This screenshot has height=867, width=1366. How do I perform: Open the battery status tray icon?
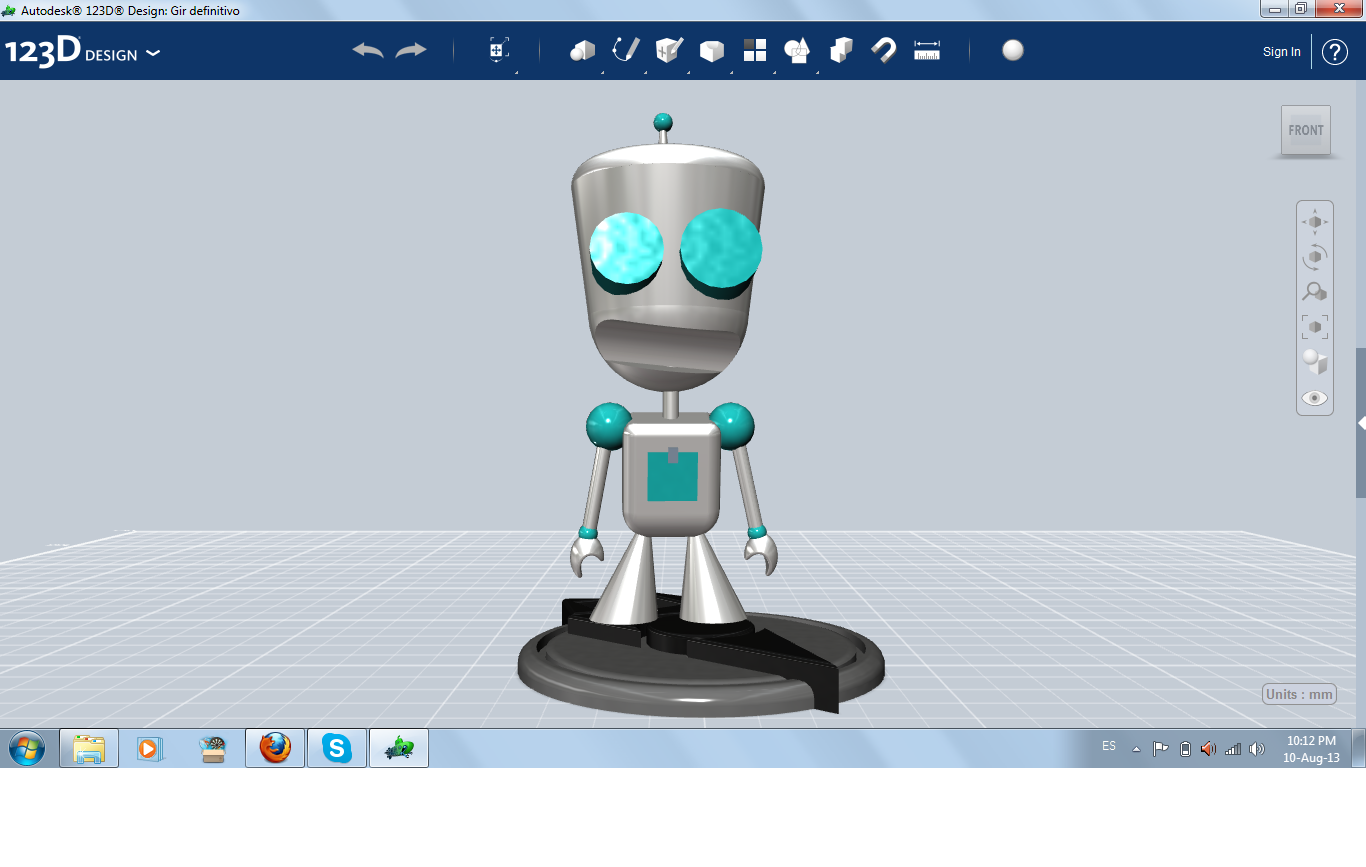tap(1185, 749)
